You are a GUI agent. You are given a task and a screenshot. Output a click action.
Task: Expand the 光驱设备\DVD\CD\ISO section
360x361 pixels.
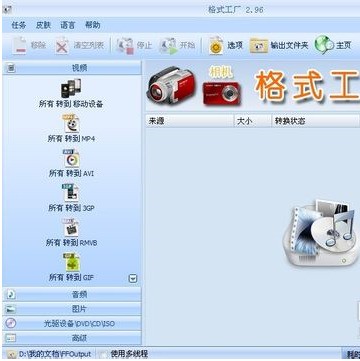point(72,324)
